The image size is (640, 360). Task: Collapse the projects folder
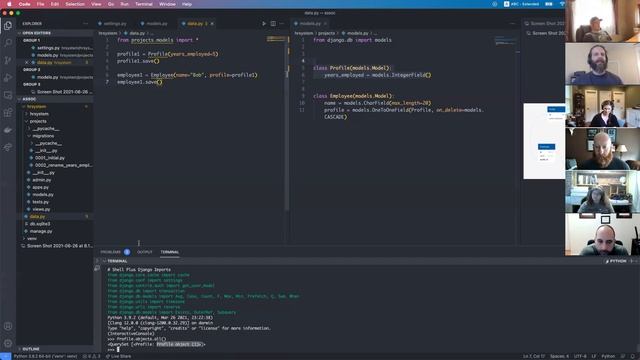(38, 121)
